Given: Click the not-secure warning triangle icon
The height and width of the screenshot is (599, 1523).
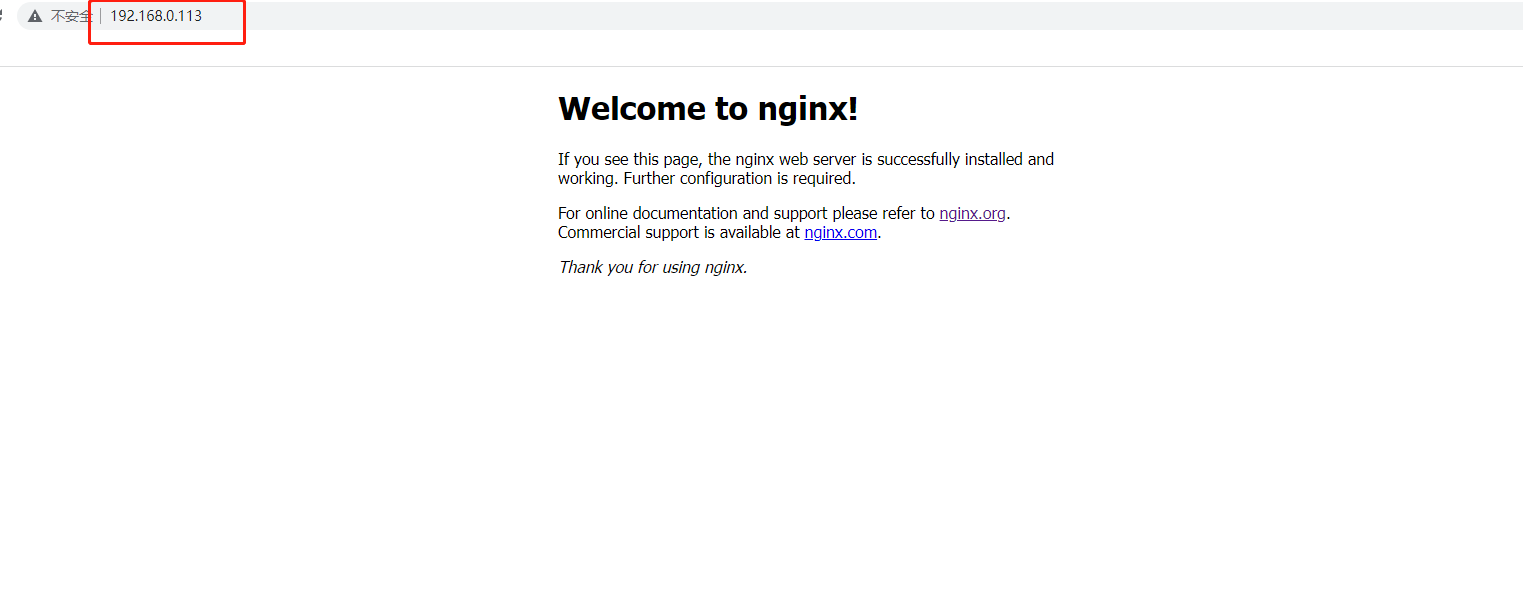Looking at the screenshot, I should pos(35,16).
